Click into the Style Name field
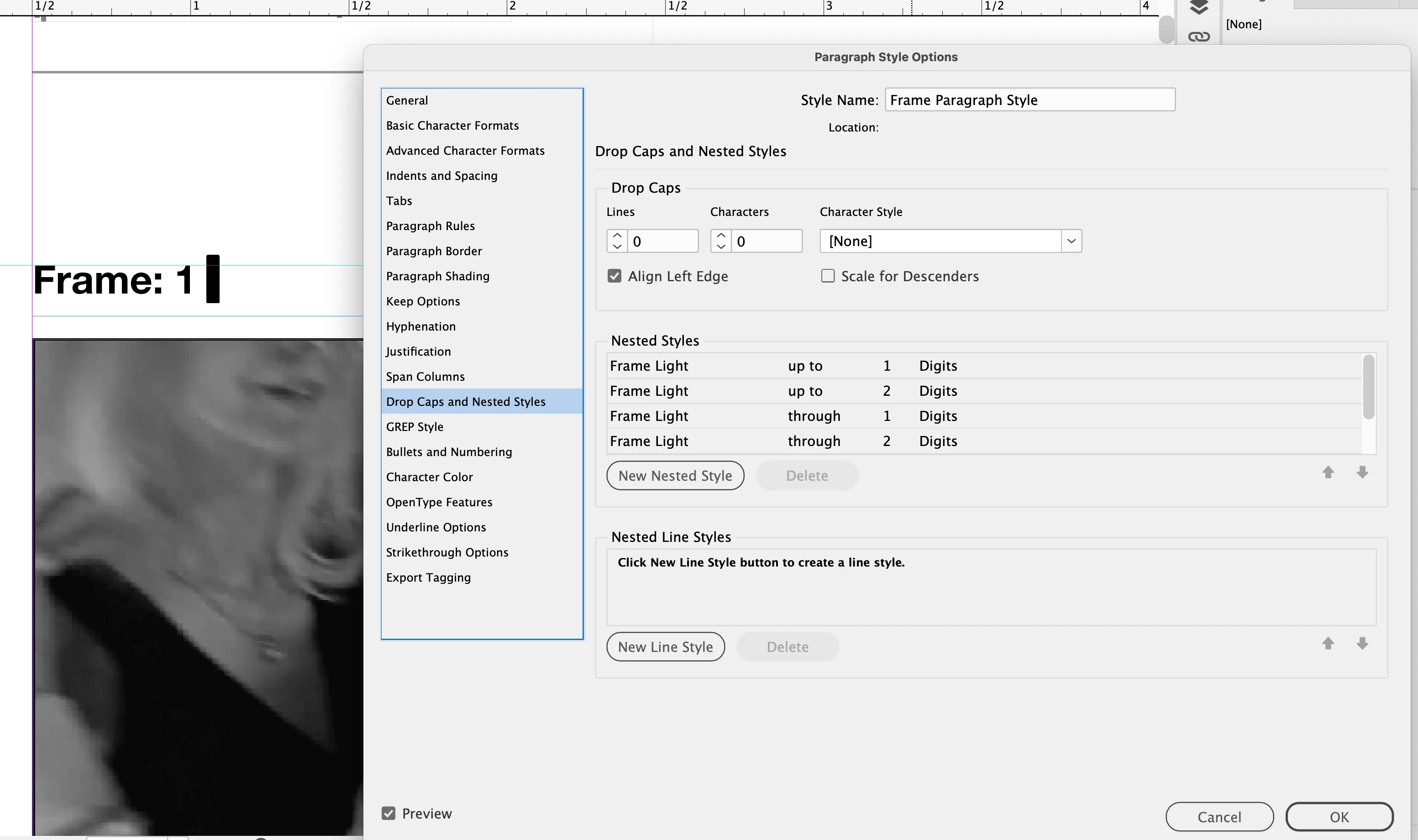 coord(1029,100)
